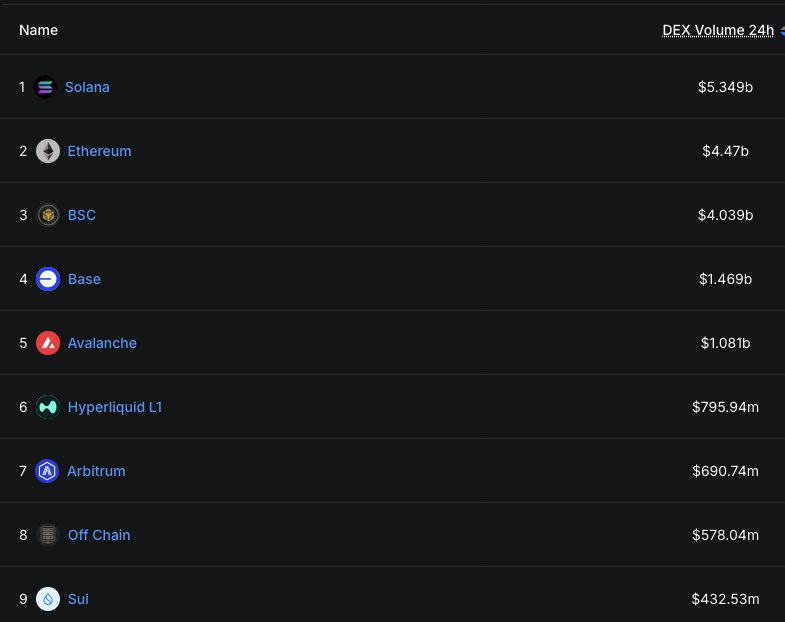Click the Sui droplet logo icon
The image size is (785, 622).
47,599
